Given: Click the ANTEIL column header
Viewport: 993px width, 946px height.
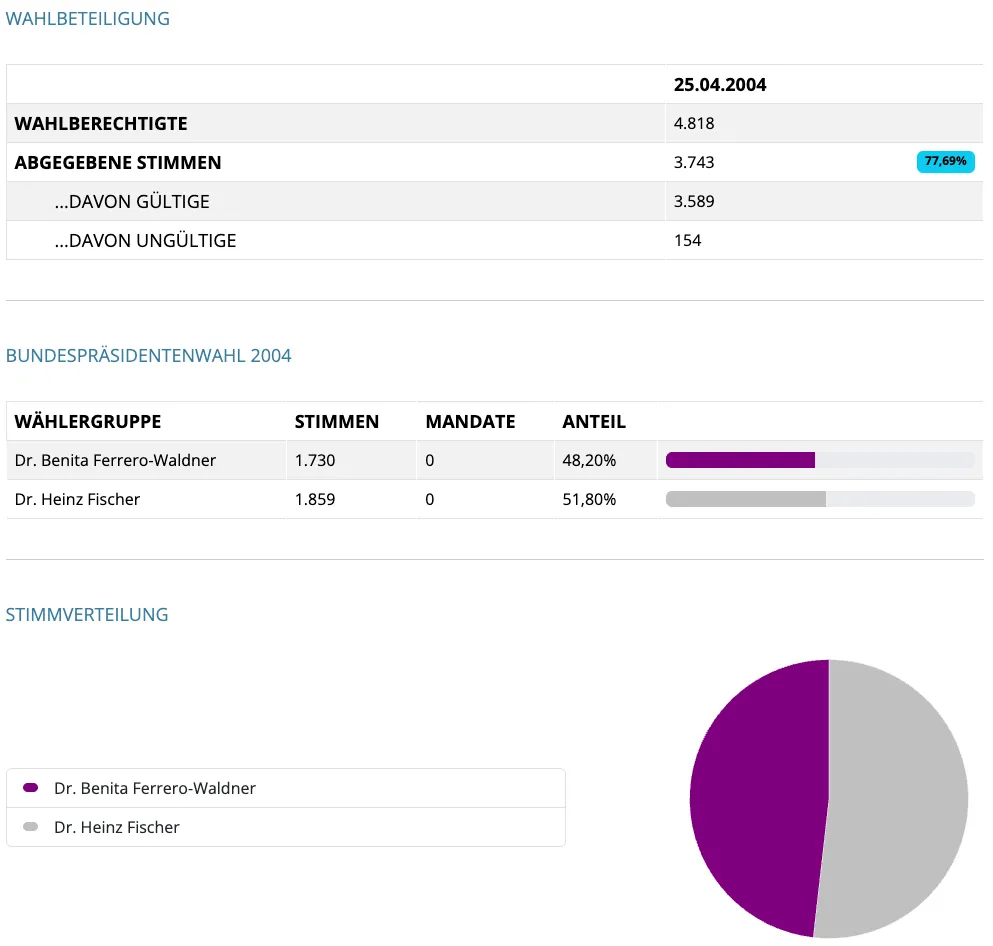Looking at the screenshot, I should click(593, 422).
